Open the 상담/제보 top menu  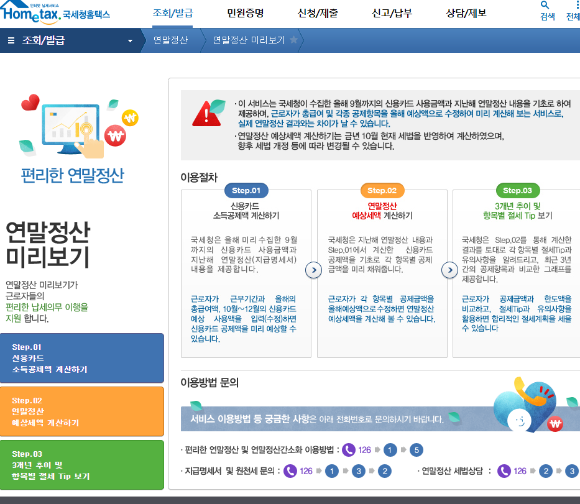pos(466,13)
